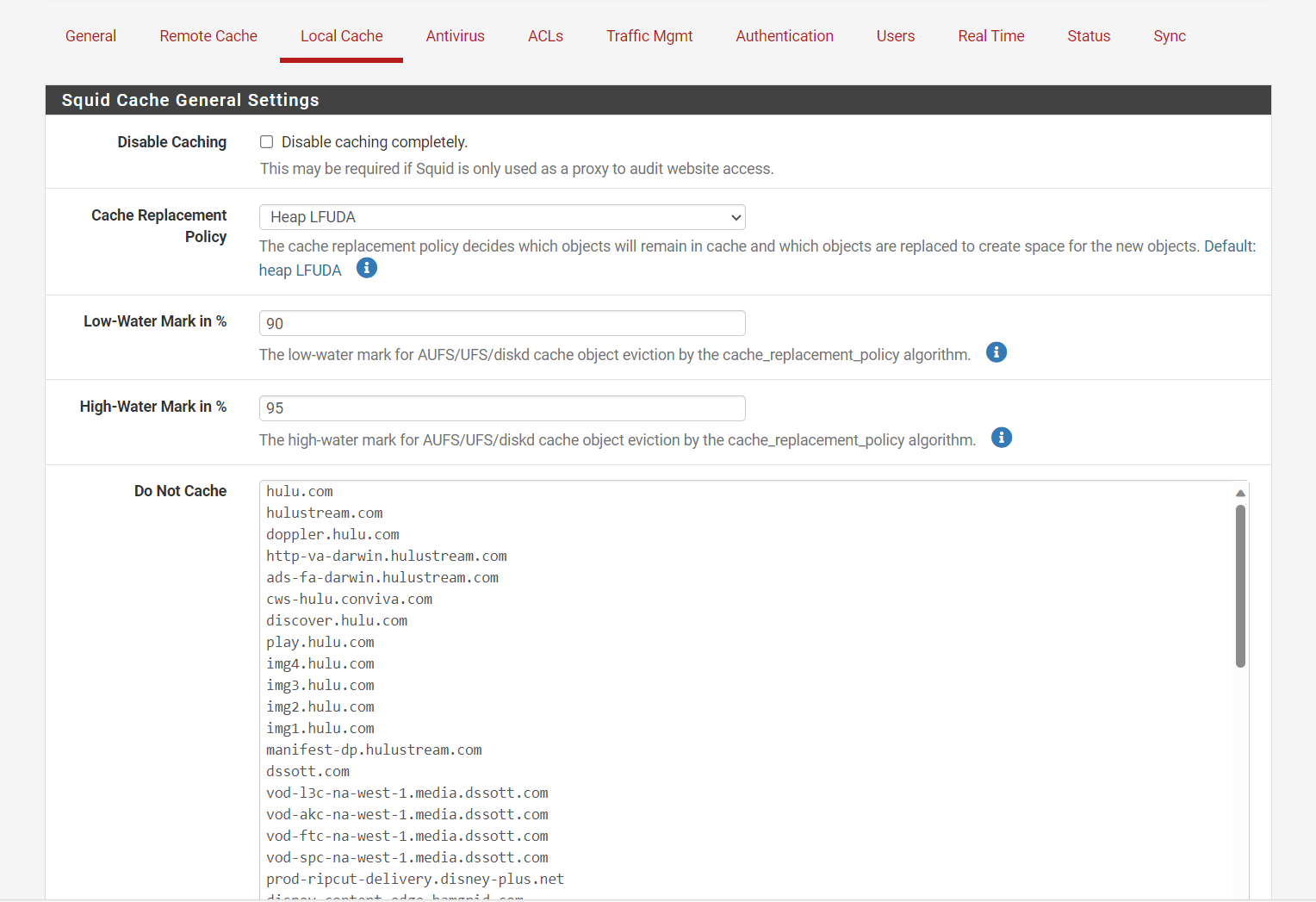Click cws-hulu.conviva.com entry
Viewport: 1316px width, 902px height.
(350, 599)
